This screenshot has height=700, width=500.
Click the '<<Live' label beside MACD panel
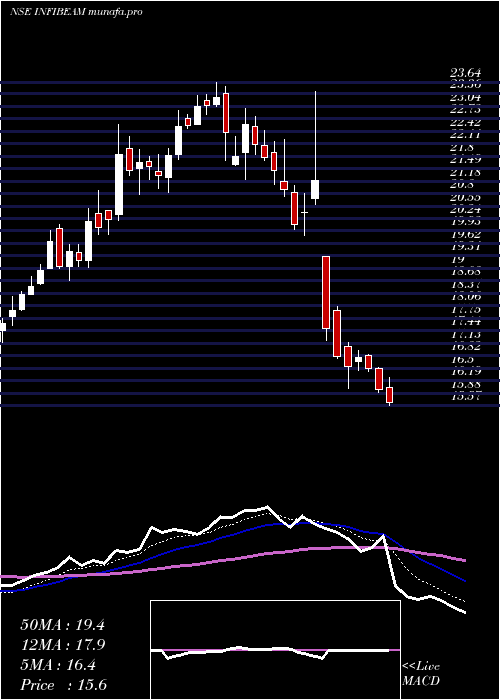click(421, 667)
